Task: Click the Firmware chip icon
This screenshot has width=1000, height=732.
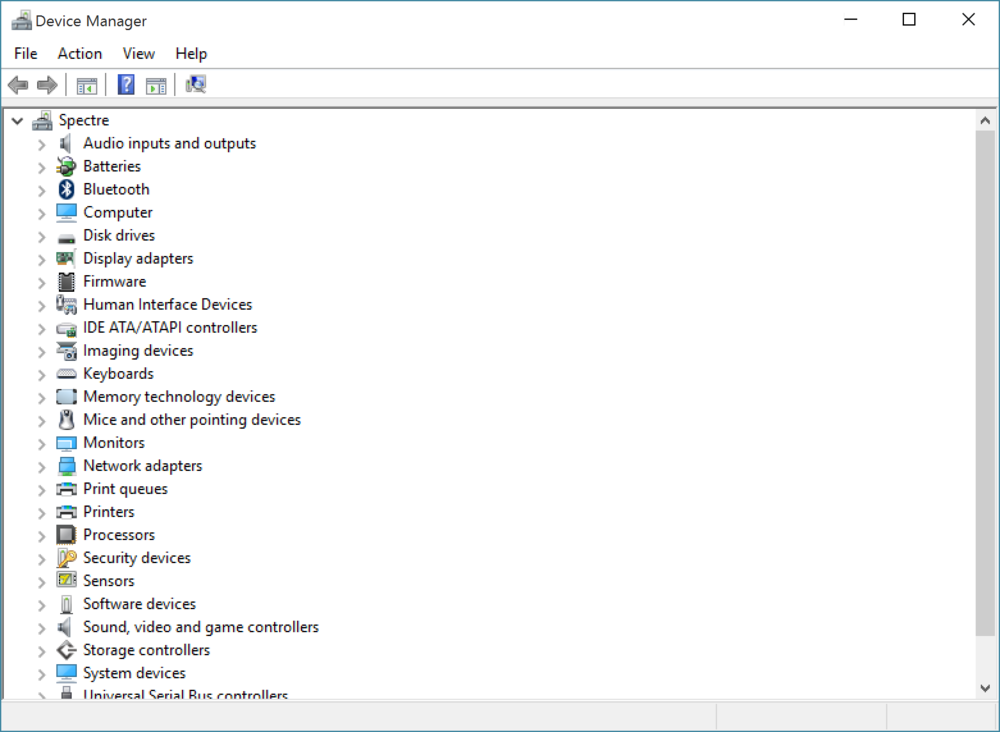Action: point(66,281)
